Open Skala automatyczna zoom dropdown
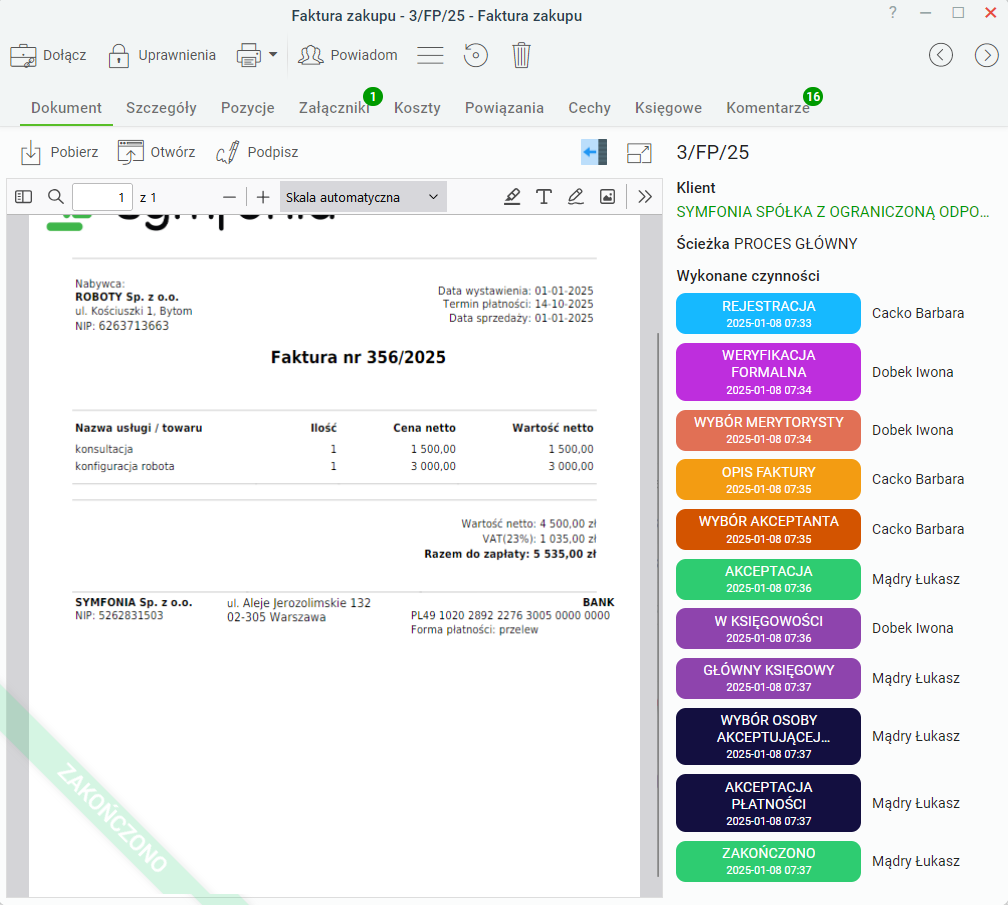This screenshot has width=1008, height=905. tap(363, 197)
